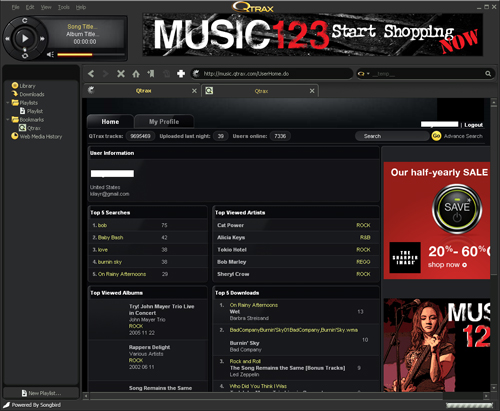Toggle shuffle at top of player dial
Image resolution: width=500 pixels, height=411 pixels.
coord(25,21)
